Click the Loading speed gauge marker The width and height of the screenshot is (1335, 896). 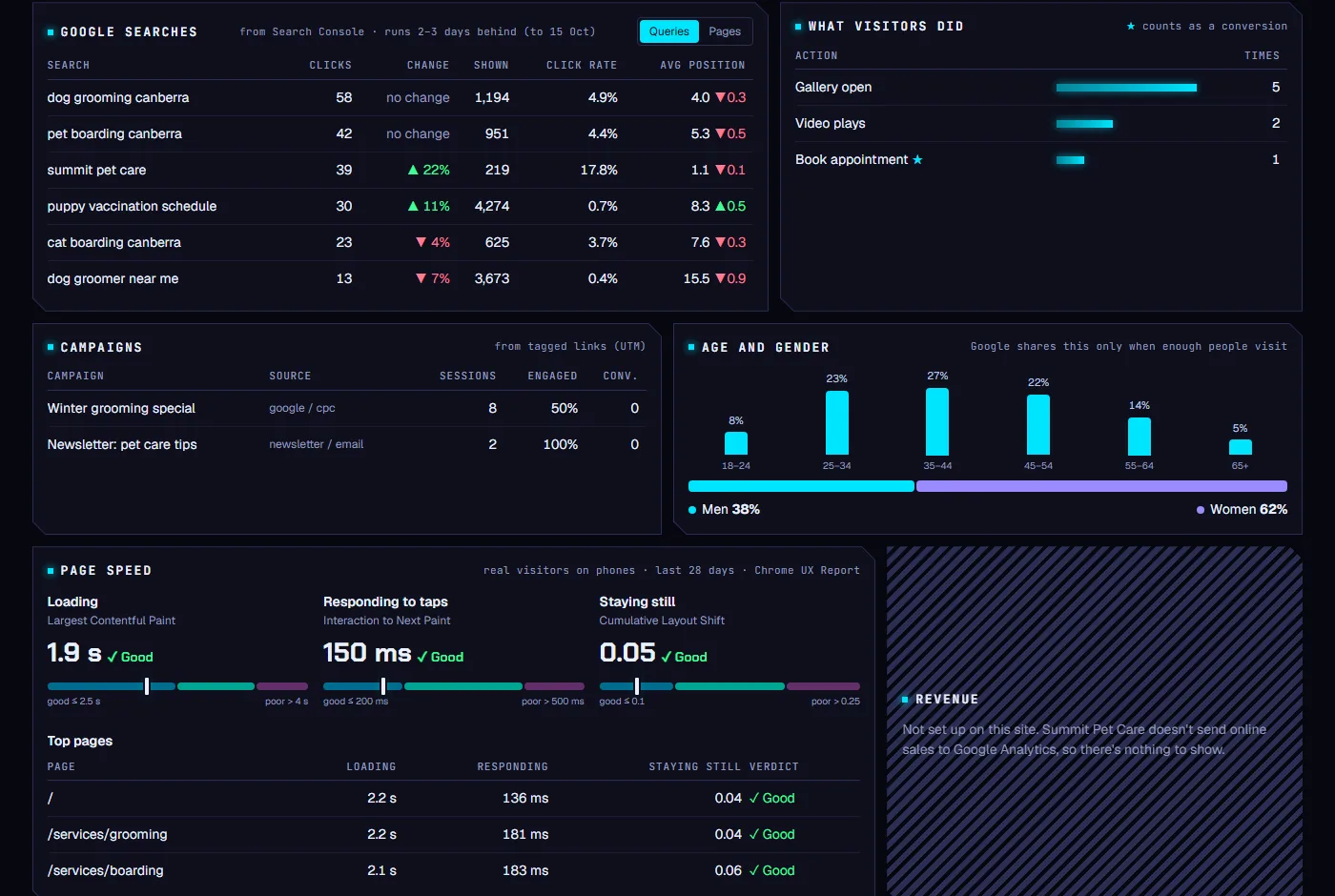[146, 686]
